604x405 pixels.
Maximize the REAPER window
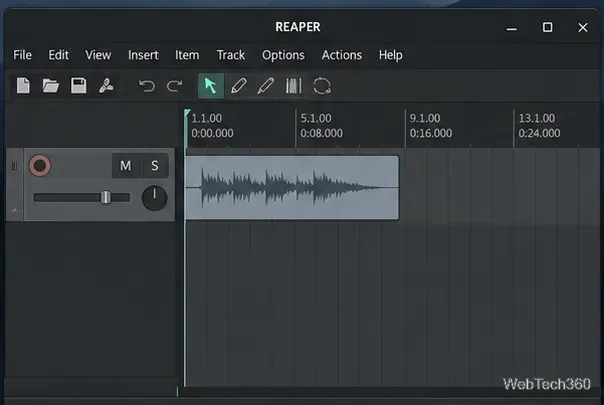pos(547,27)
